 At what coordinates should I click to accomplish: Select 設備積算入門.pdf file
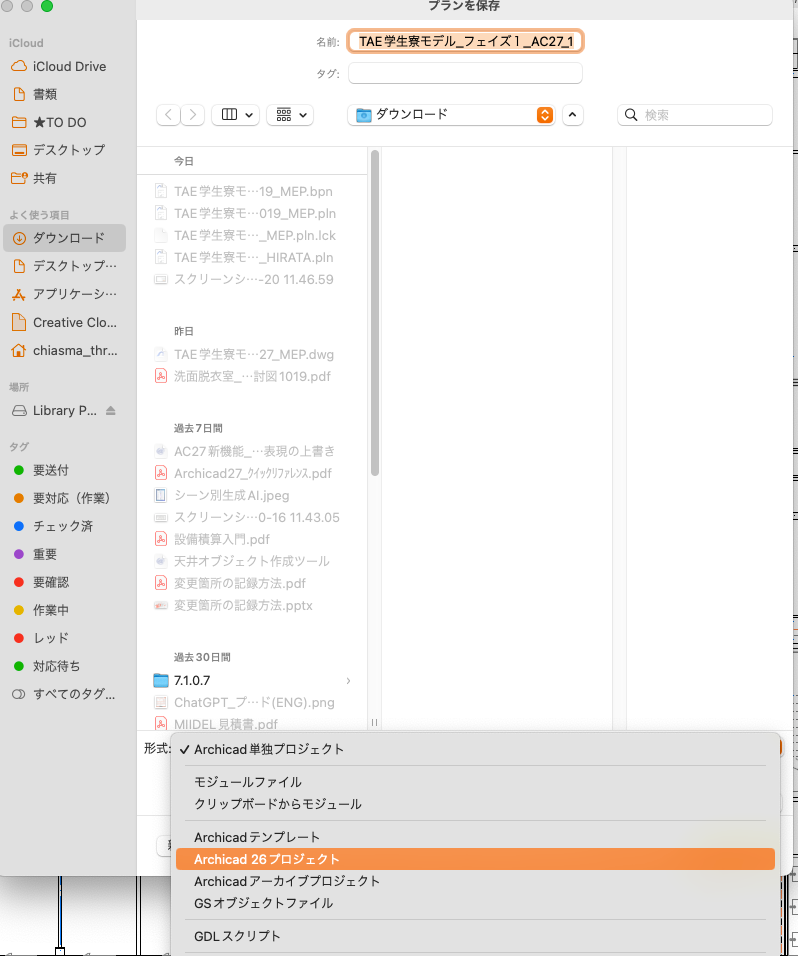pyautogui.click(x=253, y=539)
